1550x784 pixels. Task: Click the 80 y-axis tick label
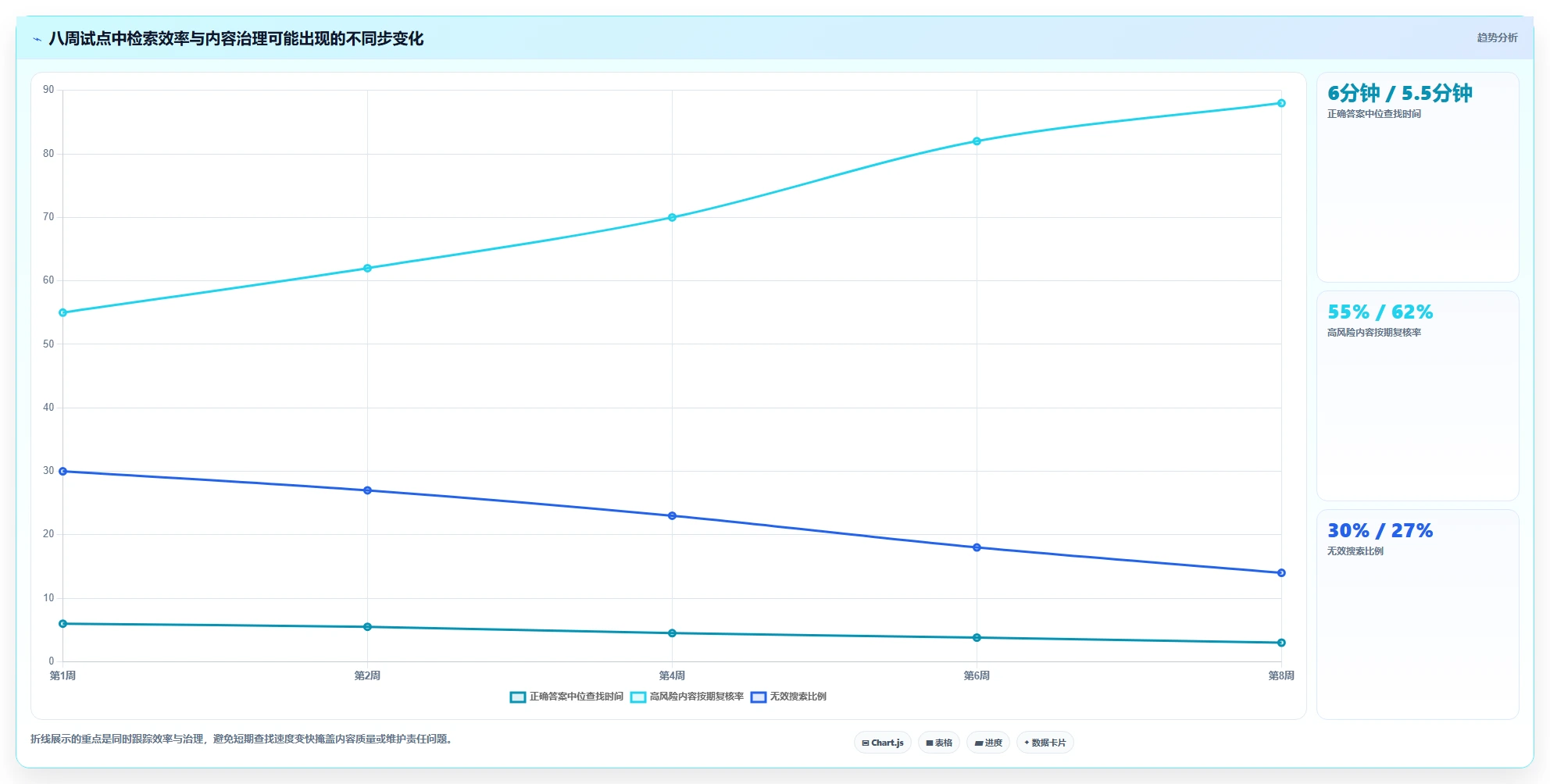[48, 154]
